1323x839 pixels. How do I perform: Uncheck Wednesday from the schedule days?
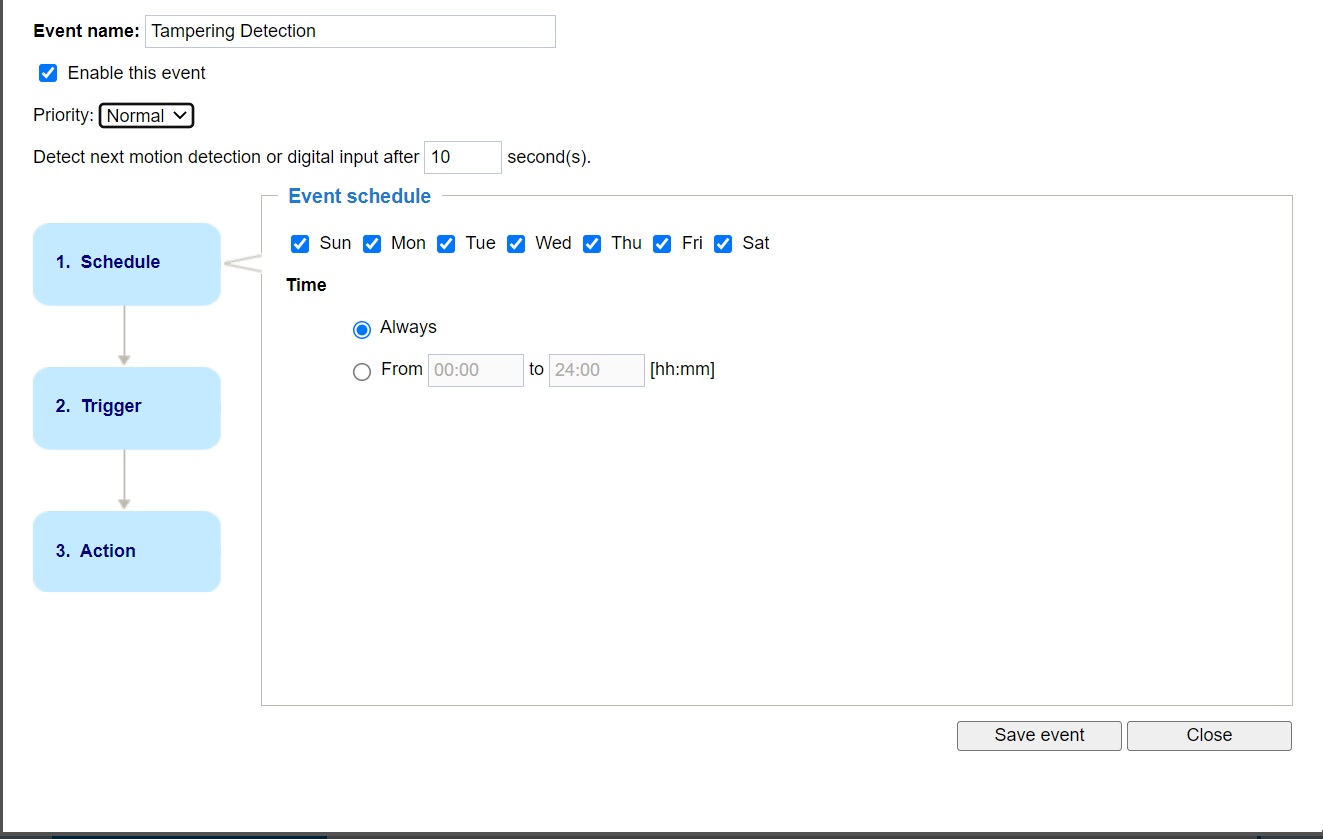516,243
